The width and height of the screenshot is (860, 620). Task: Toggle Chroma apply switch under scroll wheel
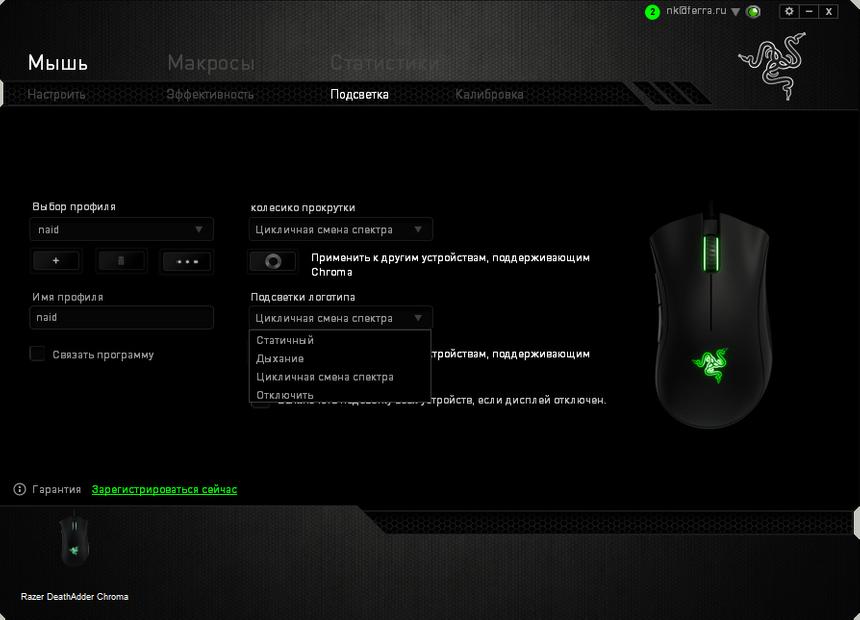coord(272,261)
